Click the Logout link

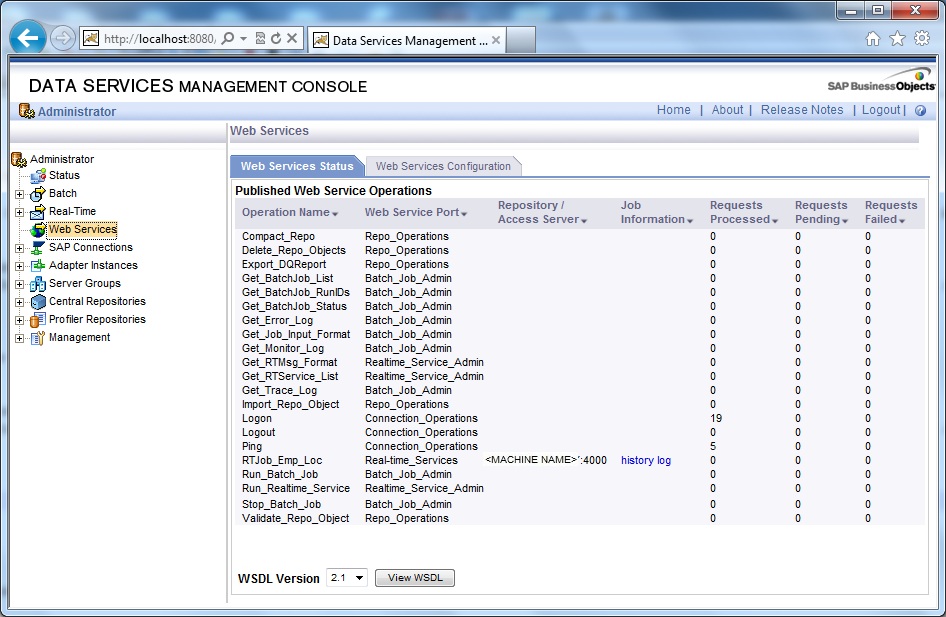tap(881, 110)
